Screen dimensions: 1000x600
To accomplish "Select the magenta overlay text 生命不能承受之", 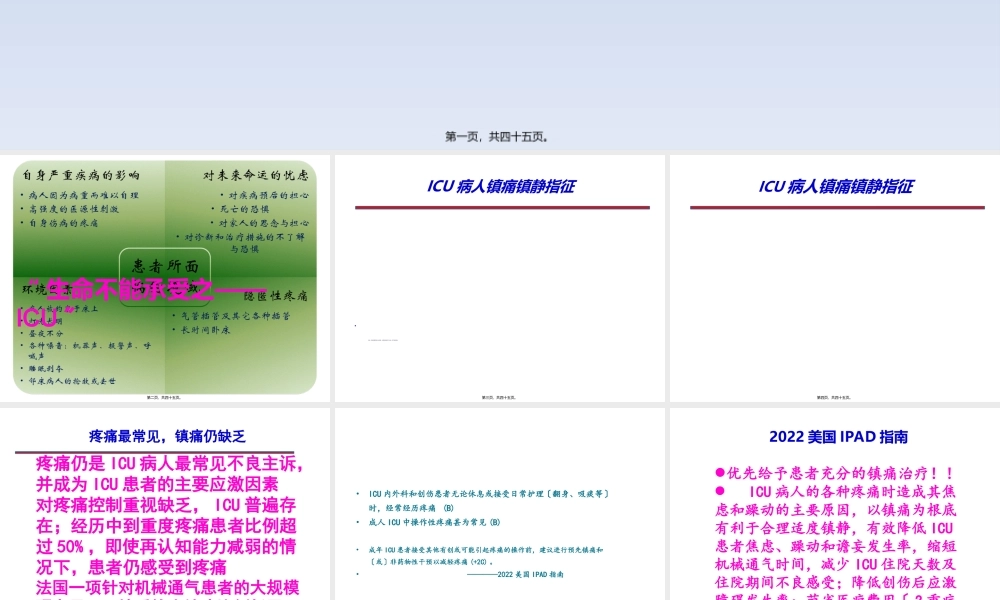I will 129,289.
